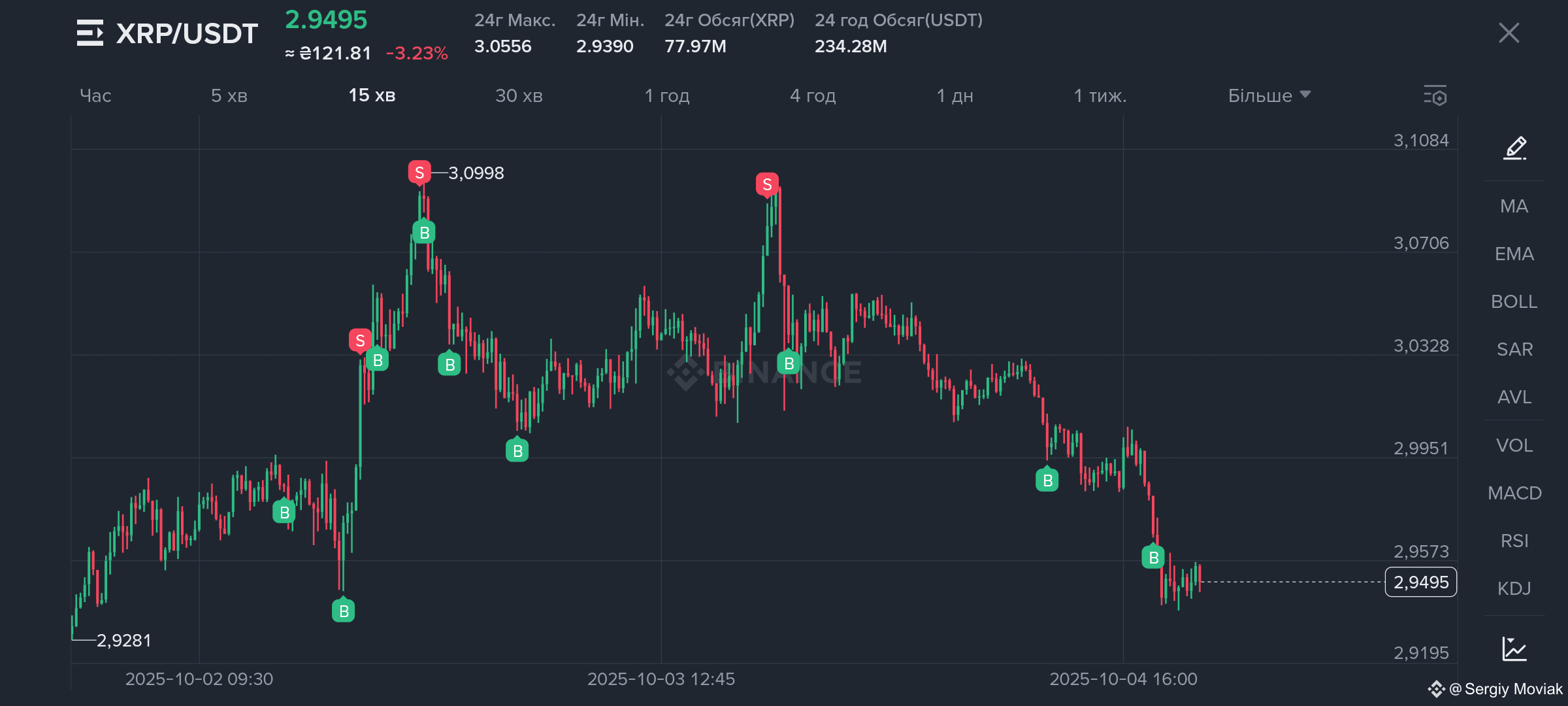
Task: Click the price axis label 2,9195
Action: [x=1421, y=653]
